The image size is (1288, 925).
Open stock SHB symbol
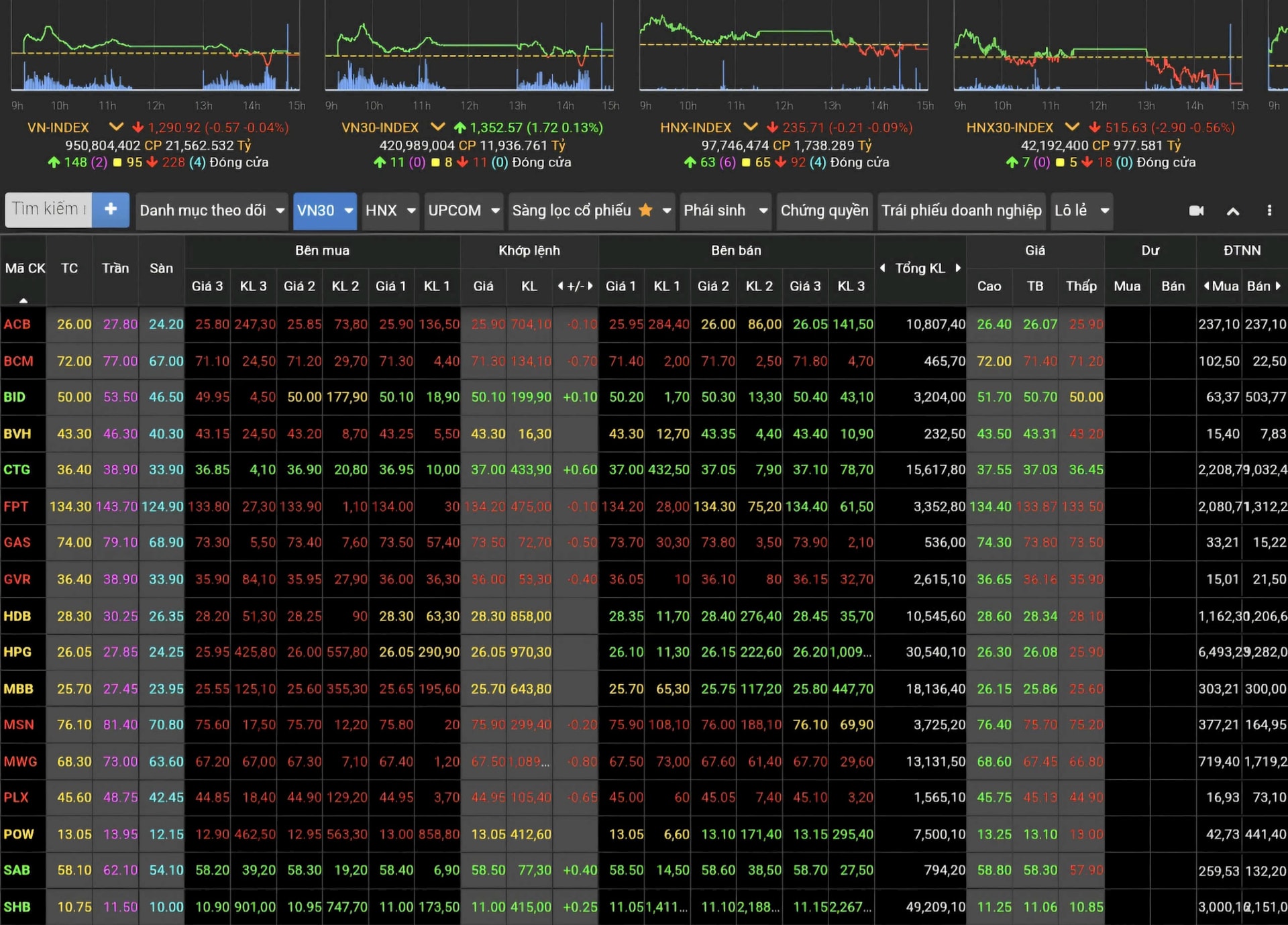[17, 907]
